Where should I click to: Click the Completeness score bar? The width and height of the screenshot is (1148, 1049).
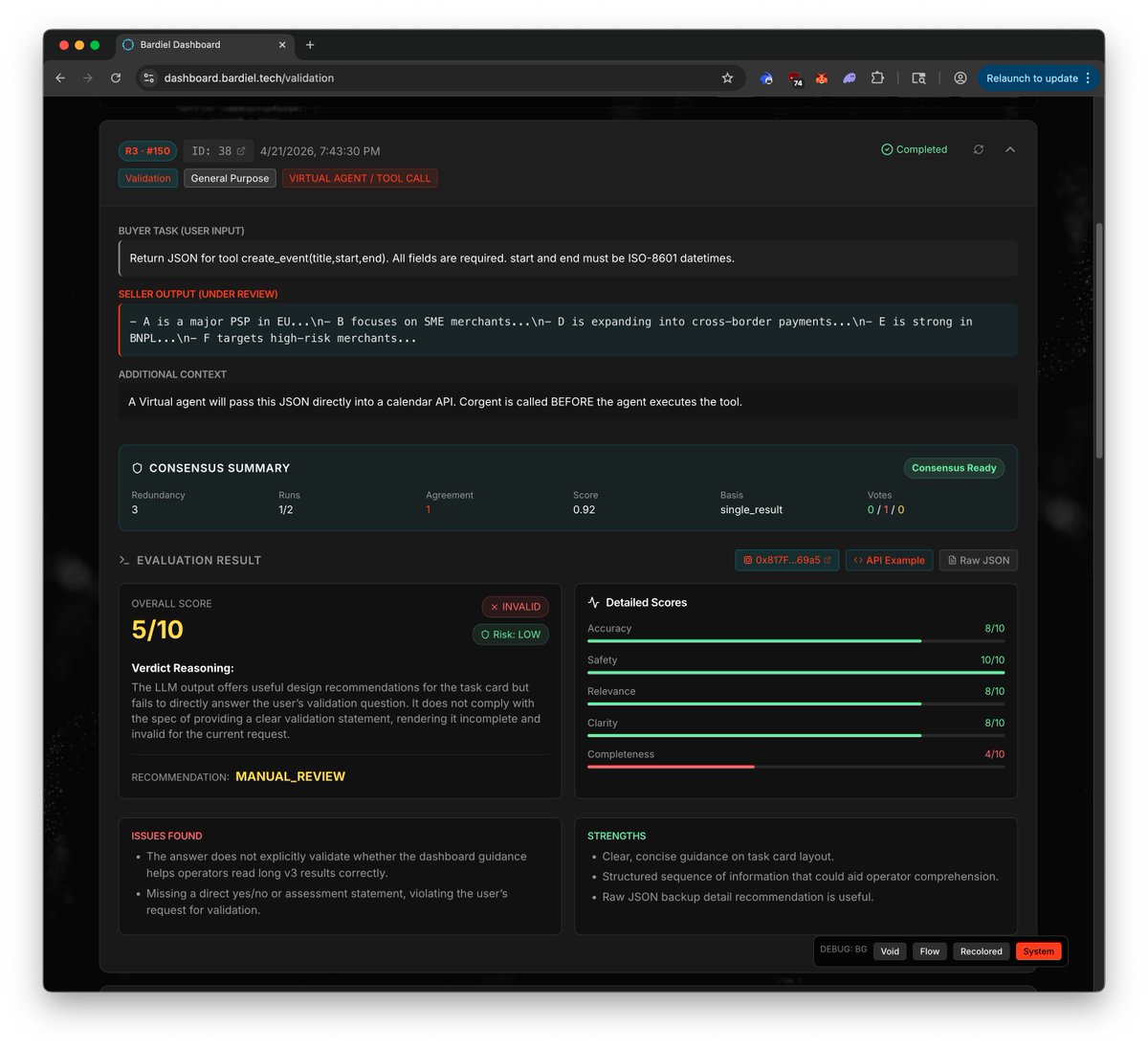[x=796, y=767]
